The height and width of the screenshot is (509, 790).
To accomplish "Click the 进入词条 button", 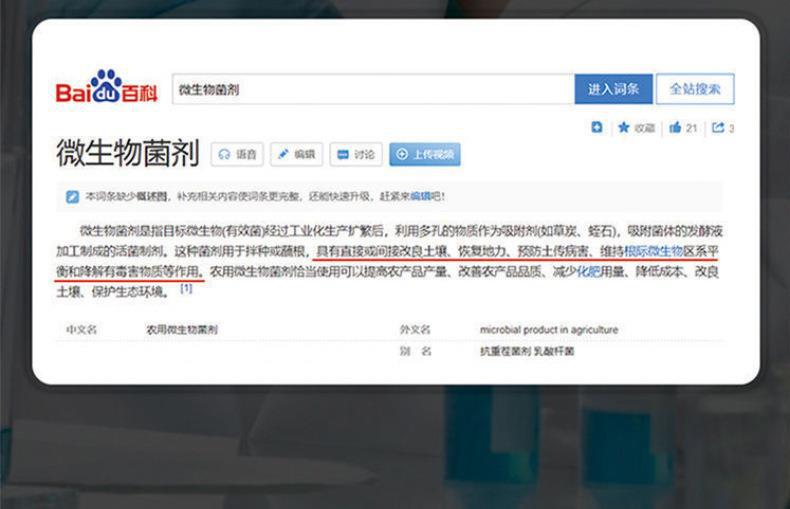I will 613,89.
